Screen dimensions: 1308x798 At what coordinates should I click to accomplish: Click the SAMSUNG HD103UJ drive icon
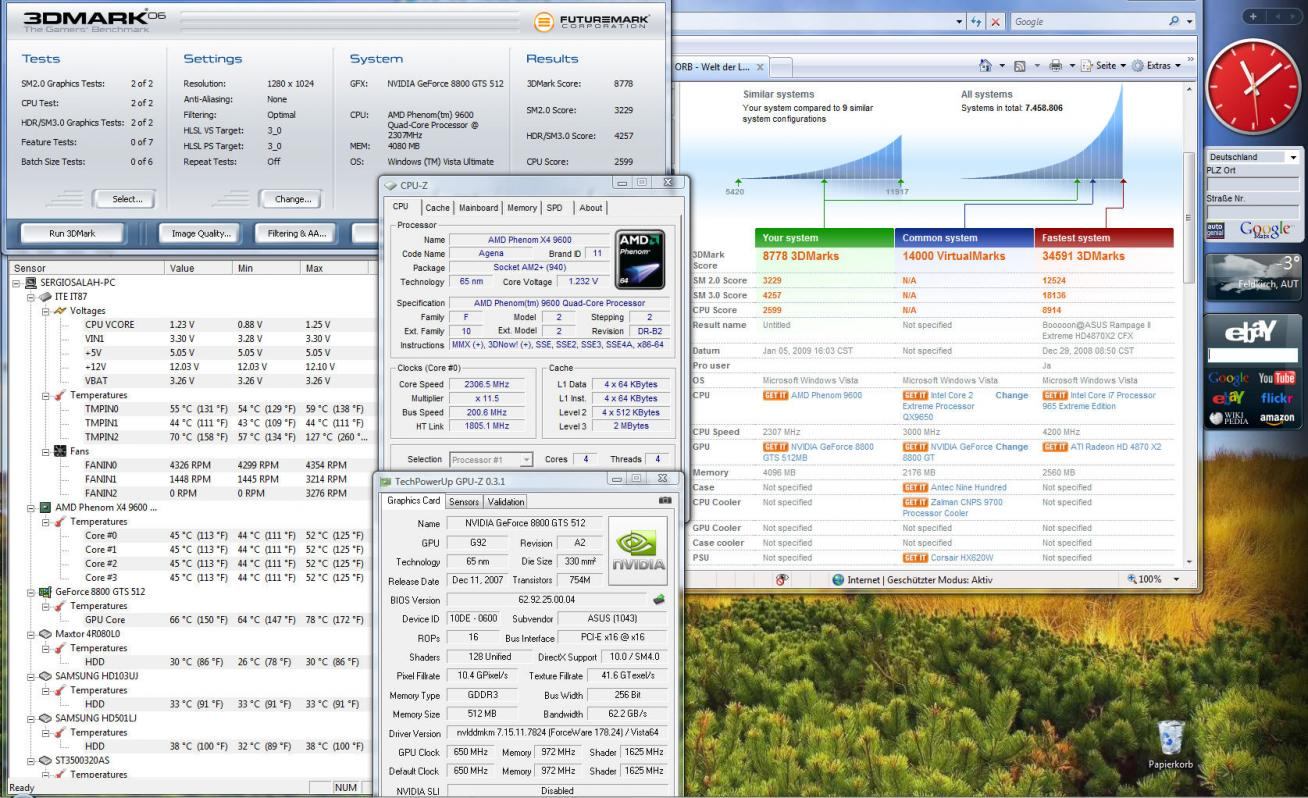point(43,676)
